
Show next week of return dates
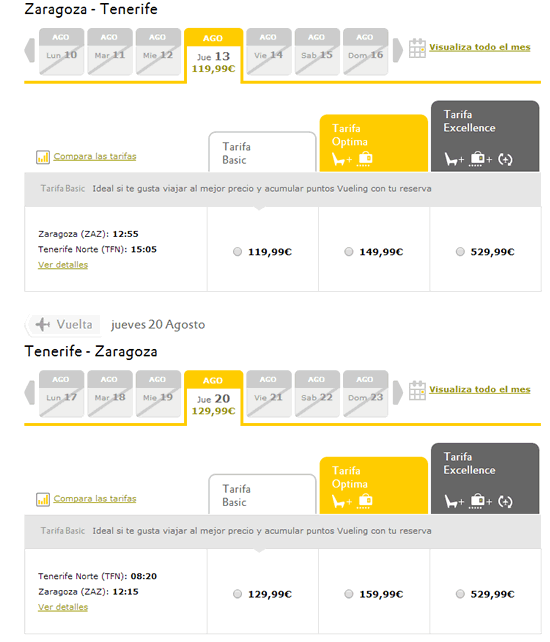click(x=398, y=393)
